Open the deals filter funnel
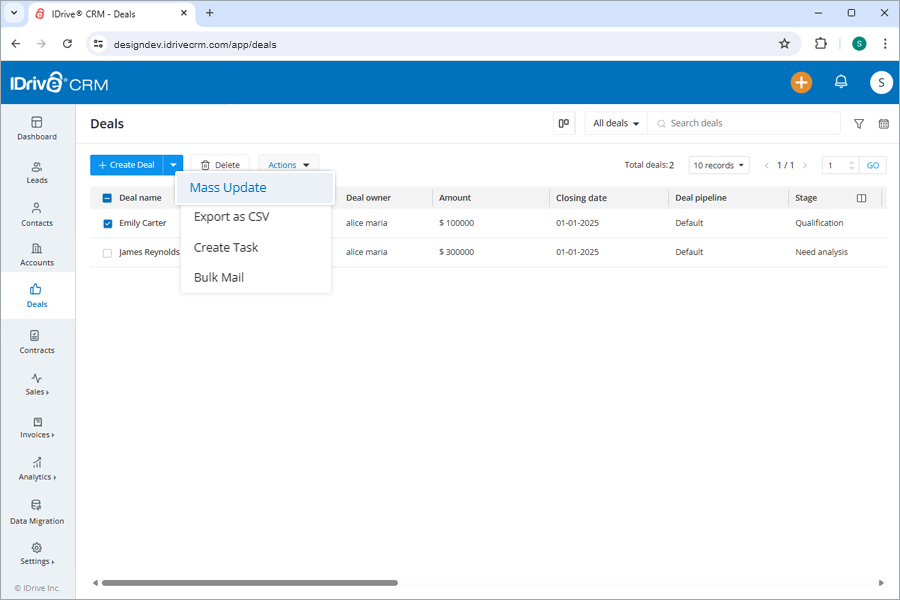 pos(858,123)
